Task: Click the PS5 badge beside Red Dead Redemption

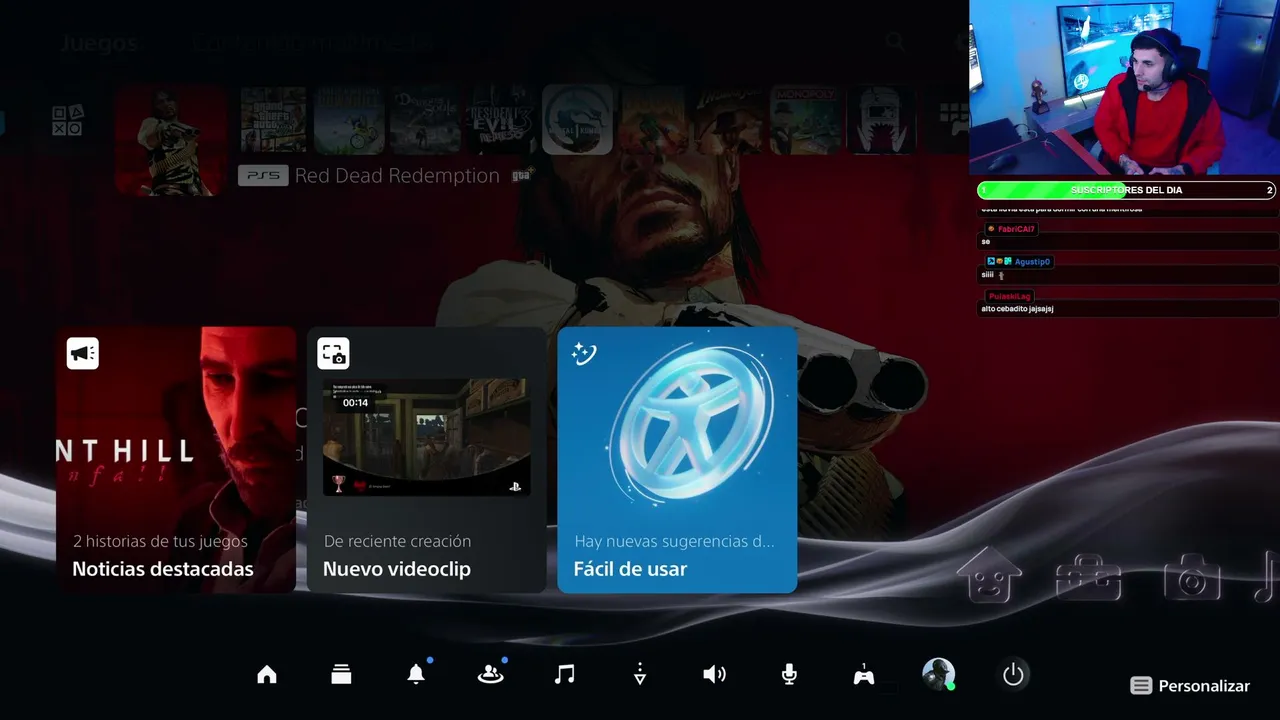Action: (x=263, y=176)
